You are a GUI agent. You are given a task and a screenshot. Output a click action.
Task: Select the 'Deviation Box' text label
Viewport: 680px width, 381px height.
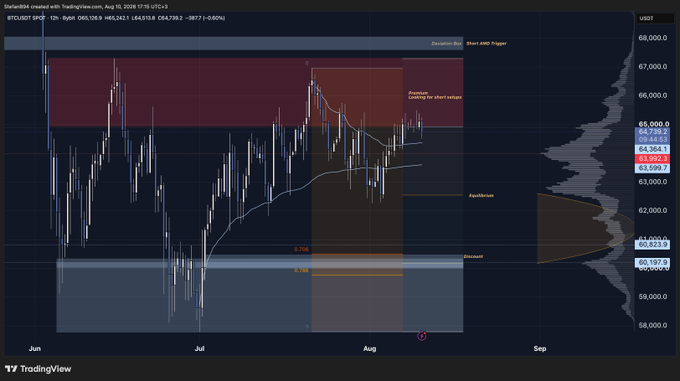click(x=446, y=44)
